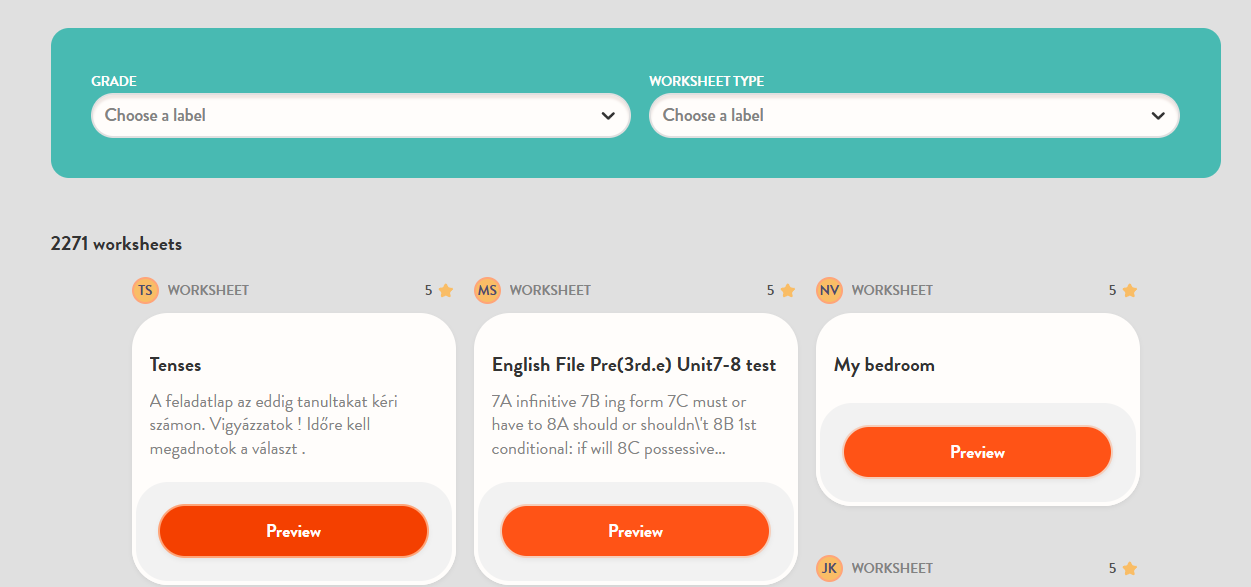
Task: Click the MS author avatar icon
Action: coord(487,291)
